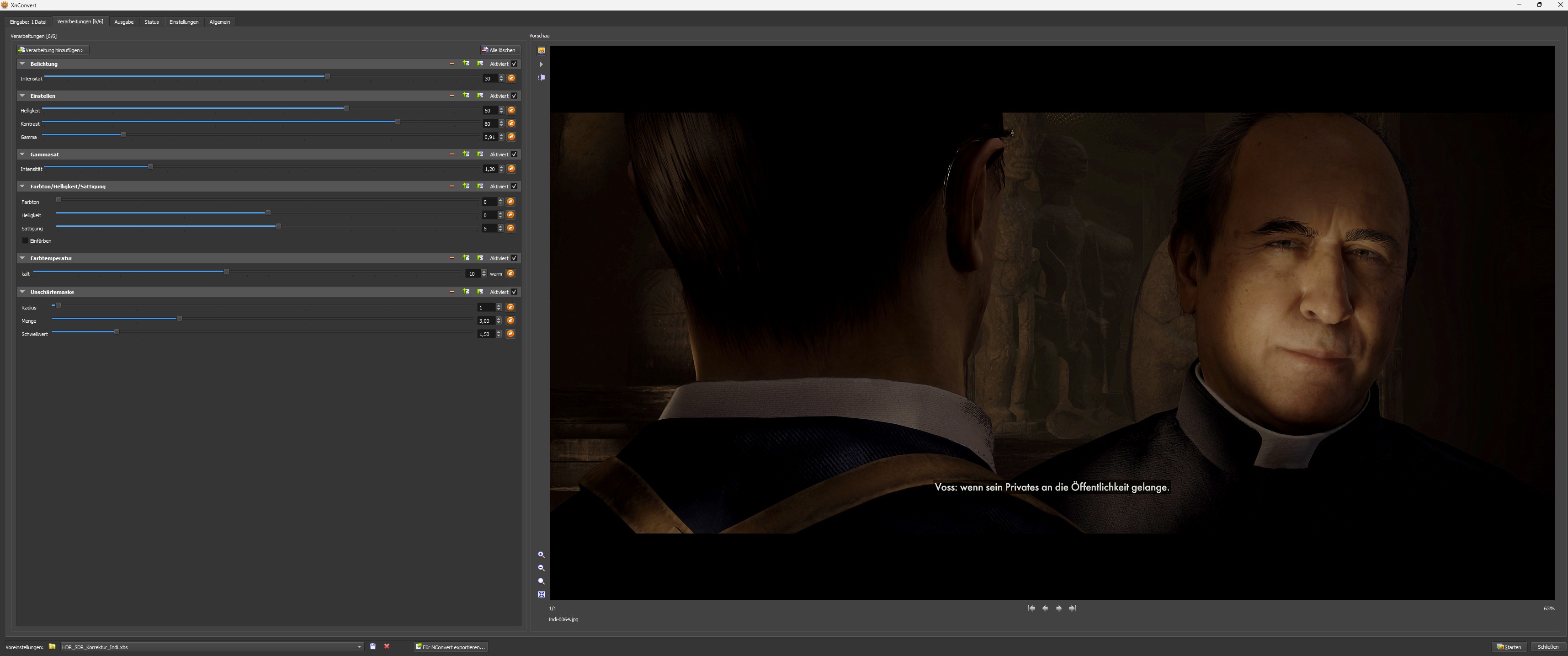The width and height of the screenshot is (1568, 656).
Task: Tick the Einfärben checkbox
Action: click(x=25, y=240)
